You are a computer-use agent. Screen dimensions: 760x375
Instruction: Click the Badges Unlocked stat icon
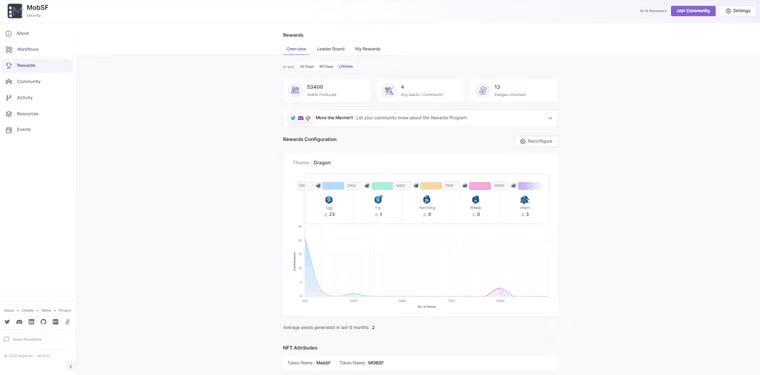(x=482, y=91)
